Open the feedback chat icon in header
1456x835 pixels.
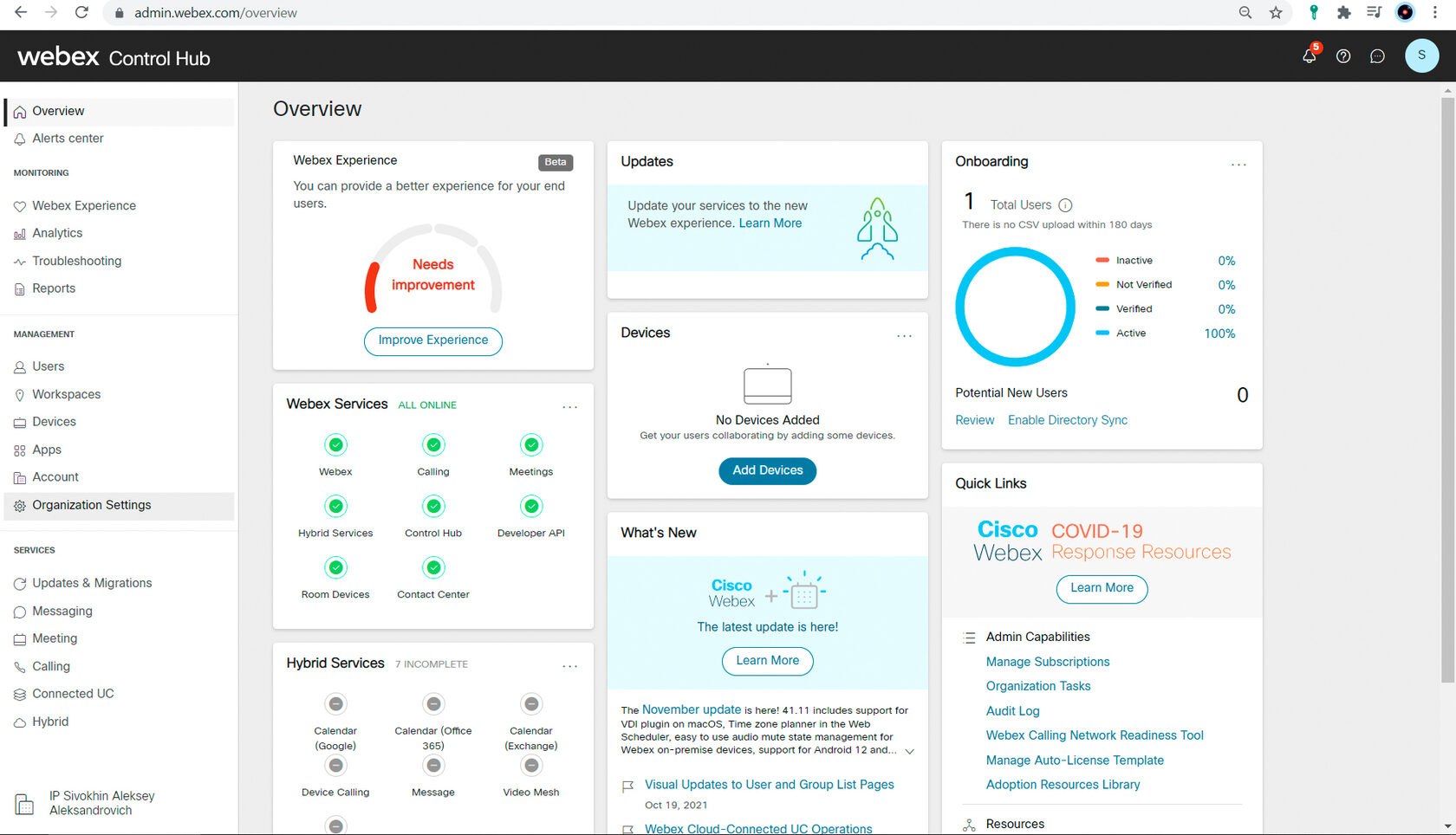(1377, 55)
